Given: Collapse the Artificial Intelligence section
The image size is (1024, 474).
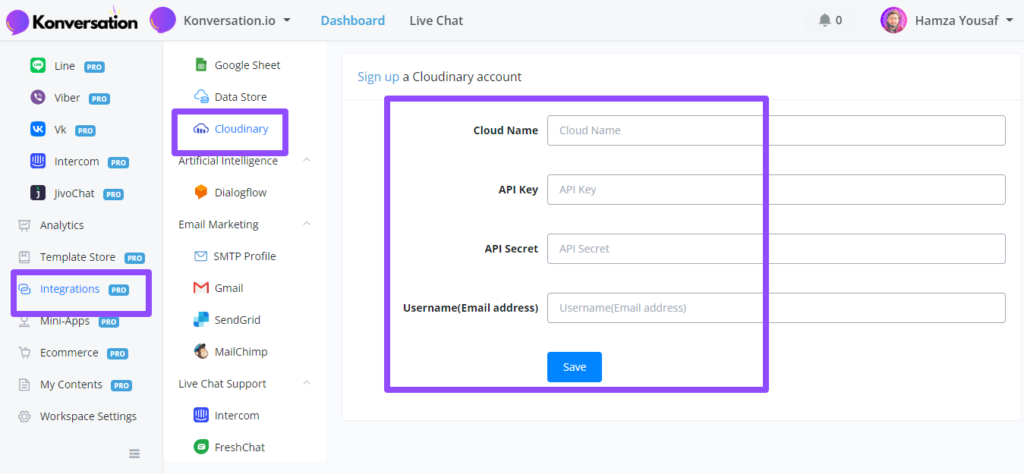Looking at the screenshot, I should click(x=307, y=160).
